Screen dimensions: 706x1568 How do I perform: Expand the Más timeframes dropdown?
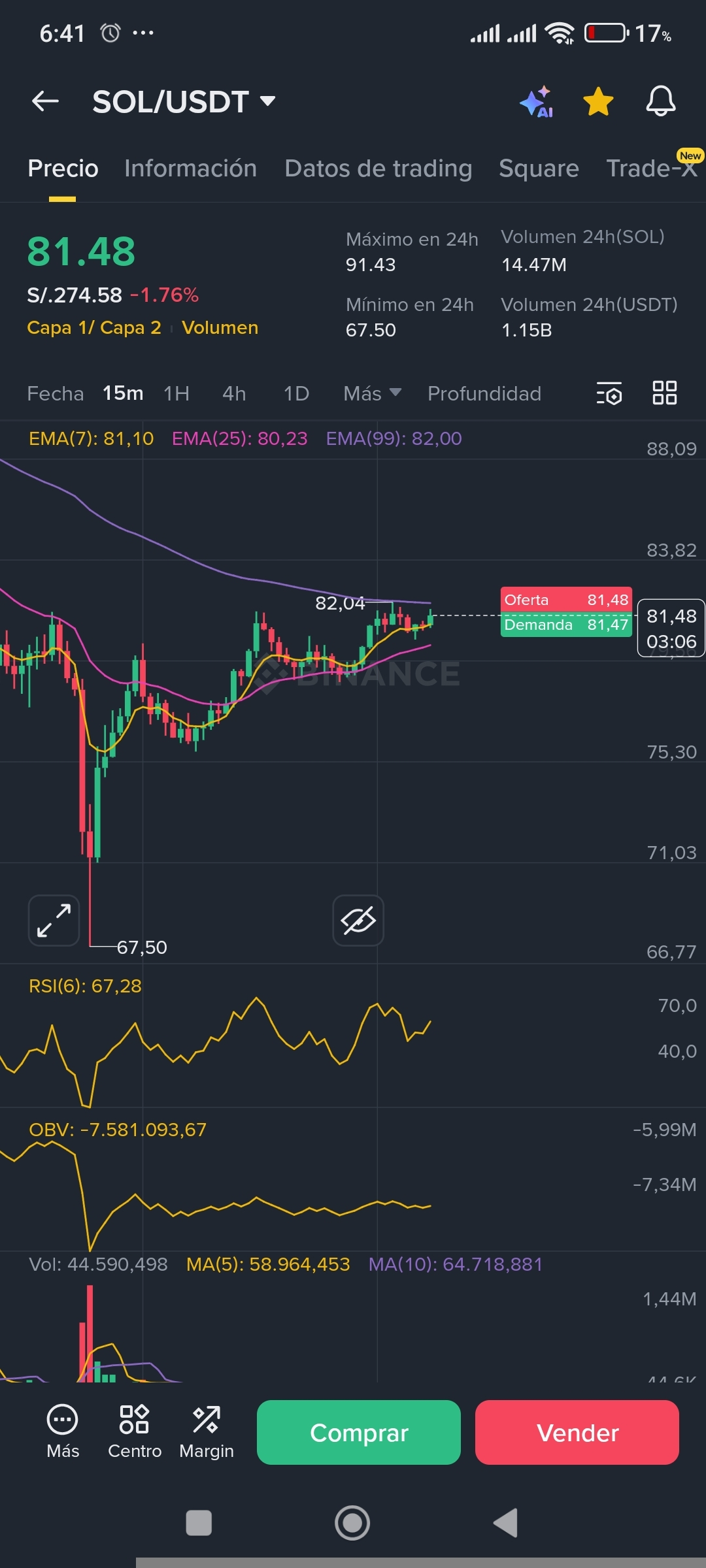click(372, 393)
